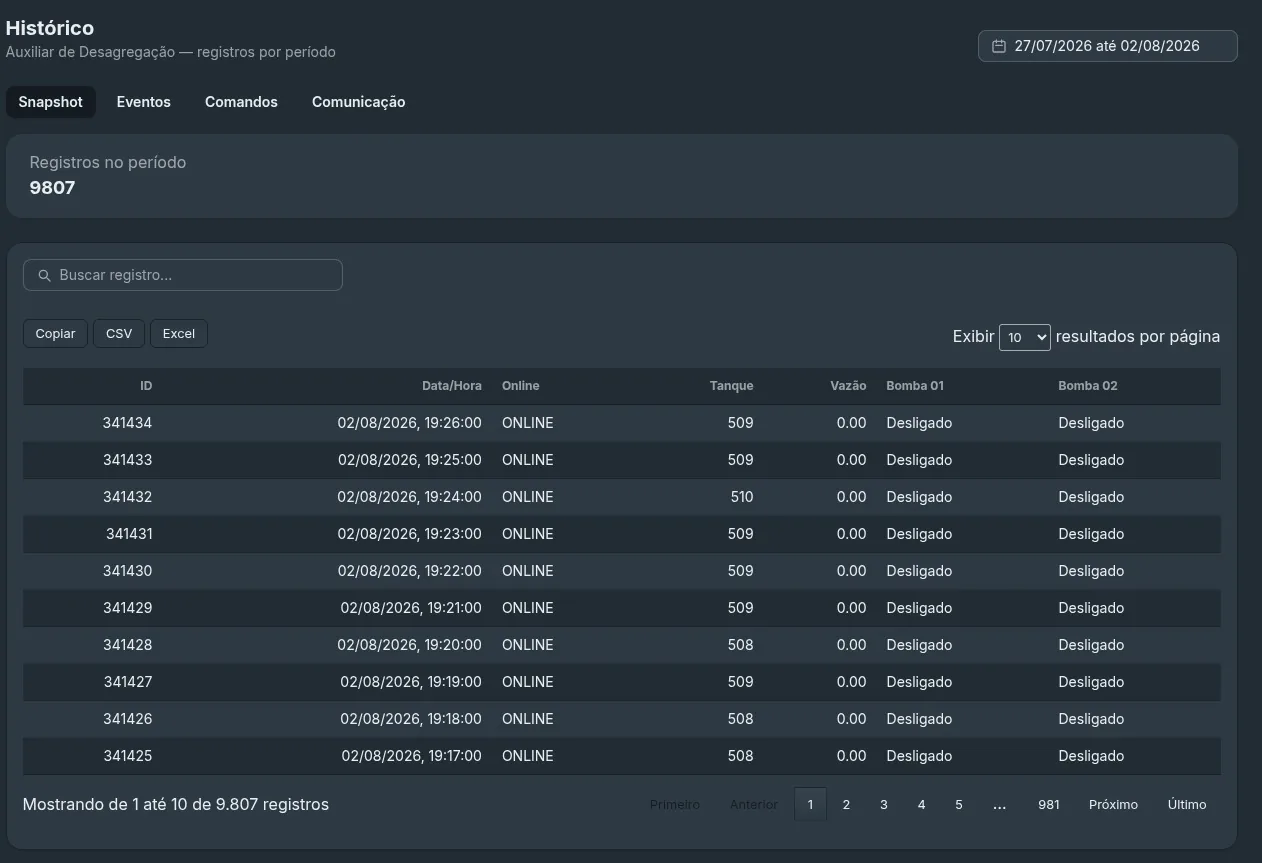Click timestamp 02/08/2026, 19:21:00
The width and height of the screenshot is (1262, 863).
coord(411,608)
